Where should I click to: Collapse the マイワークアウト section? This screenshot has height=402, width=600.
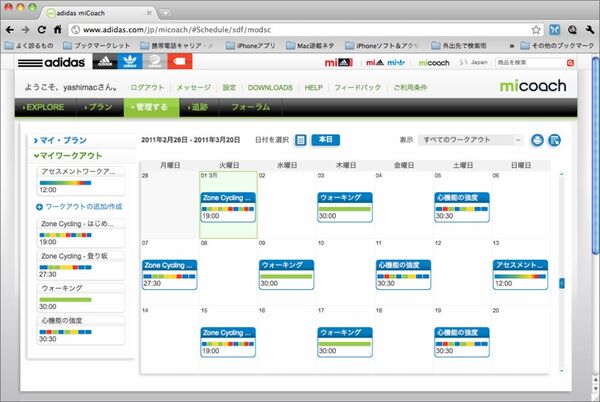(68, 156)
